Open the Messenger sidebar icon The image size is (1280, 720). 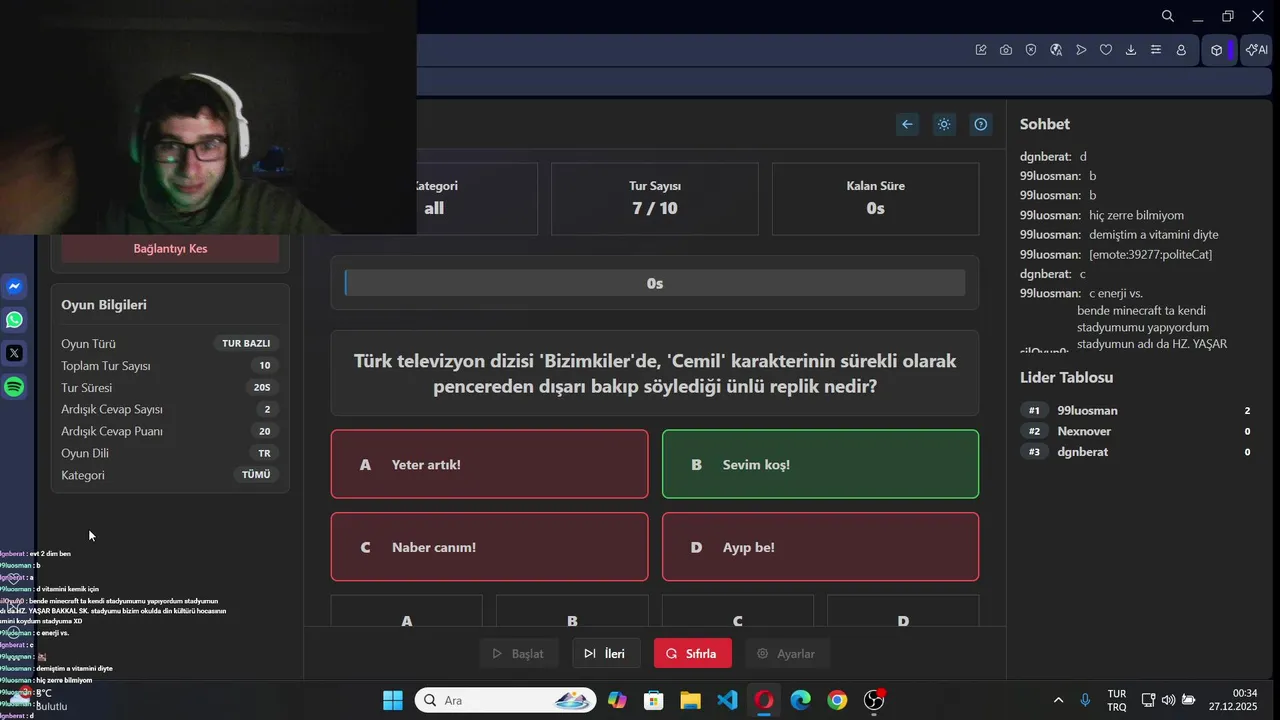tap(14, 287)
